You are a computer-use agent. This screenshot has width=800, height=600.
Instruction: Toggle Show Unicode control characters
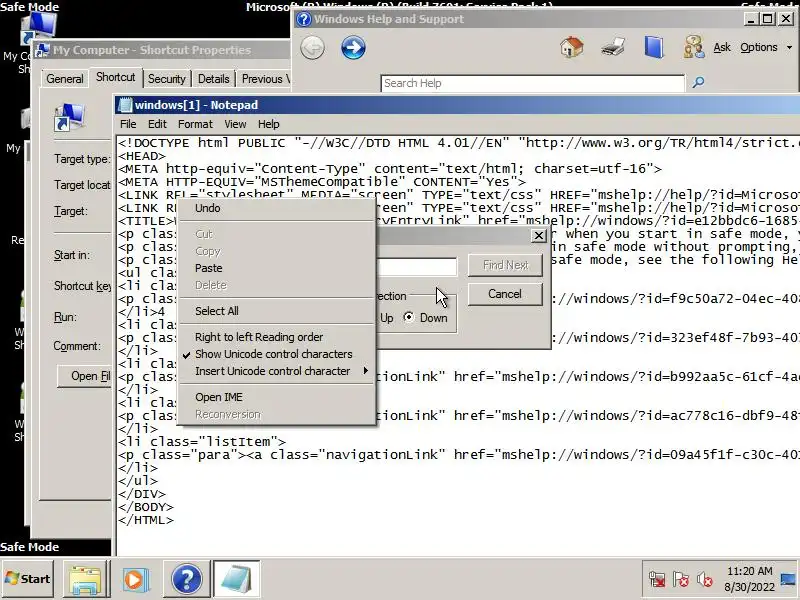(x=273, y=354)
